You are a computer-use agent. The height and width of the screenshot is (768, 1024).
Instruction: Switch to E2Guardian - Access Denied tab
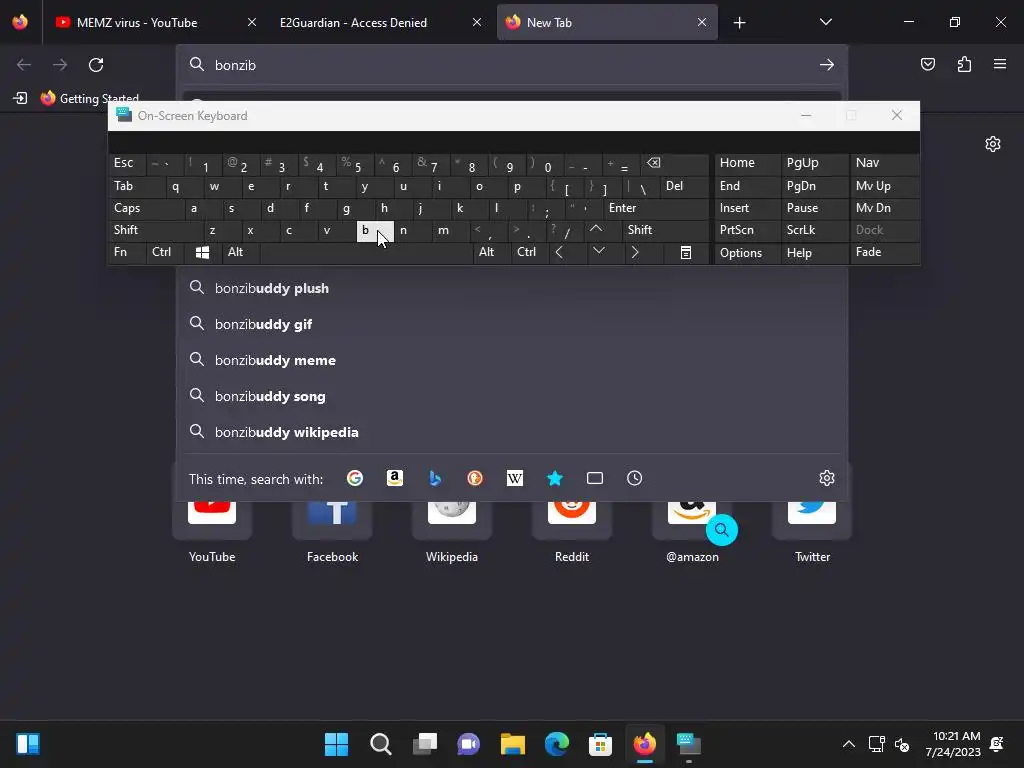pyautogui.click(x=379, y=22)
